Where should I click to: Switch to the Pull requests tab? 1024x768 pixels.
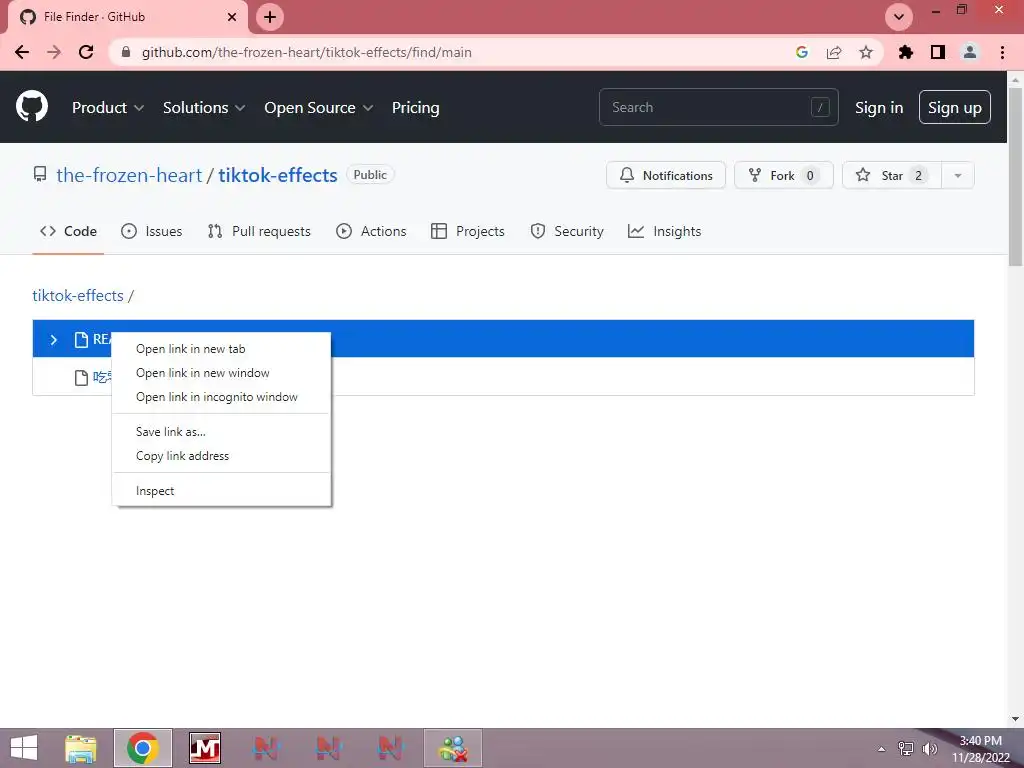(x=259, y=231)
